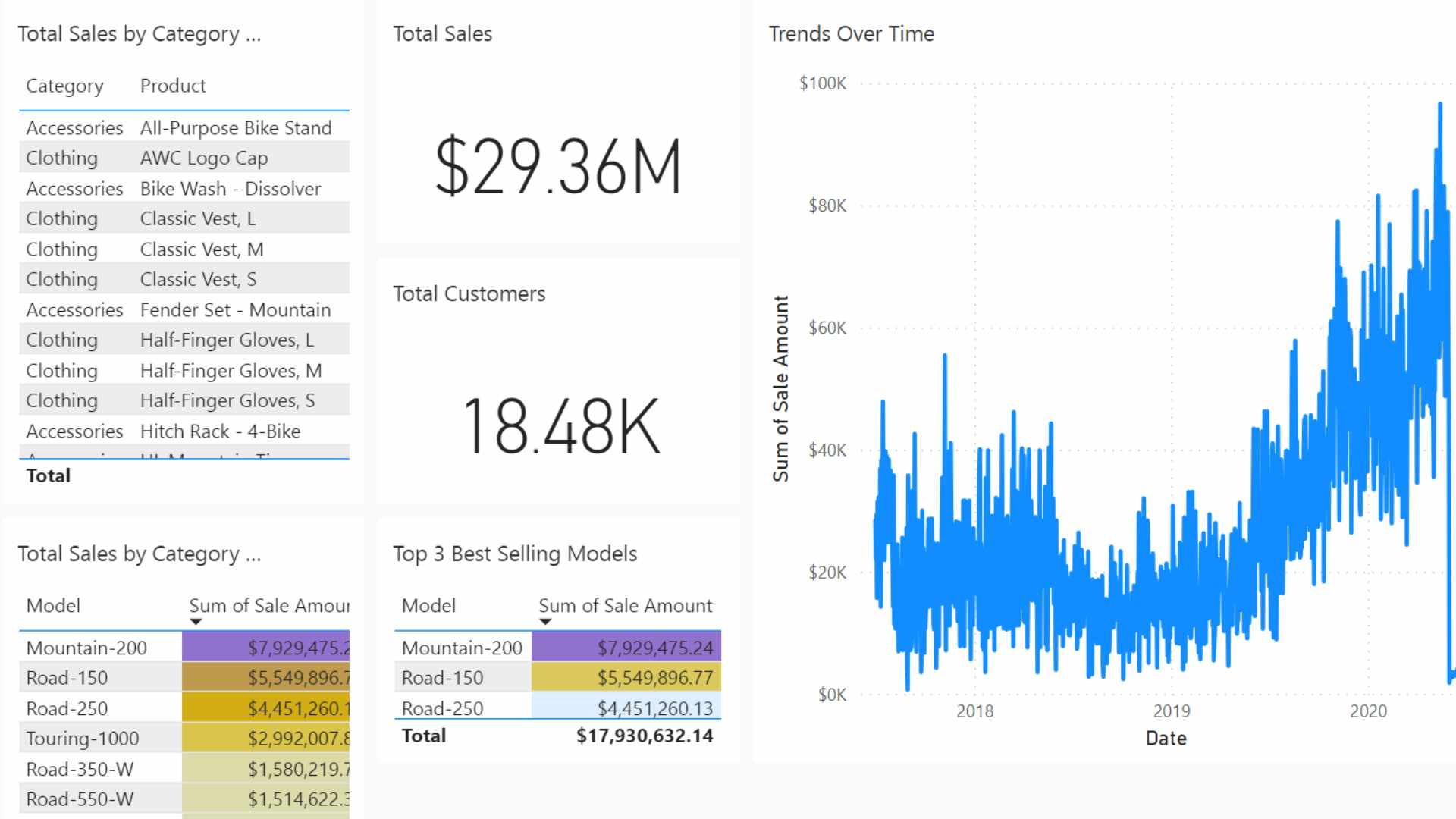Viewport: 1456px width, 819px height.
Task: Select the Mountain-200 row in Top 3 Best Selling Models
Action: (463, 648)
